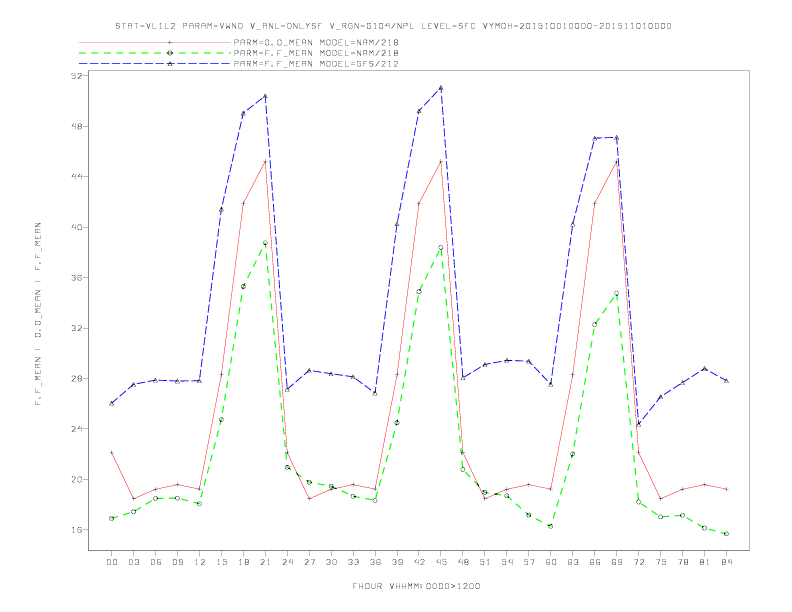Click red O.O_MEAN plus marker at hour 00
Image resolution: width=792 pixels, height=612 pixels.
112,452
